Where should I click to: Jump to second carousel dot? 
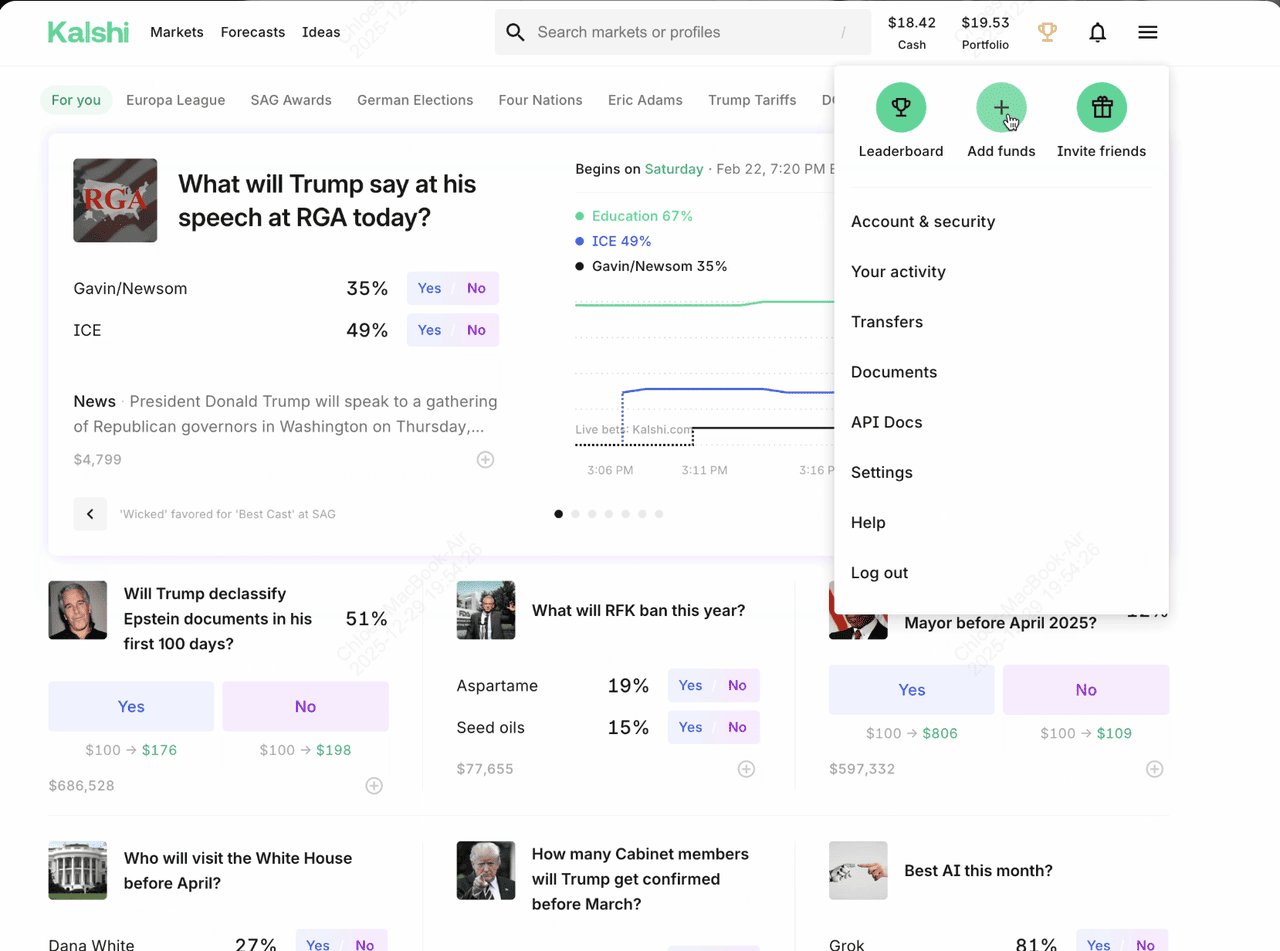[575, 514]
